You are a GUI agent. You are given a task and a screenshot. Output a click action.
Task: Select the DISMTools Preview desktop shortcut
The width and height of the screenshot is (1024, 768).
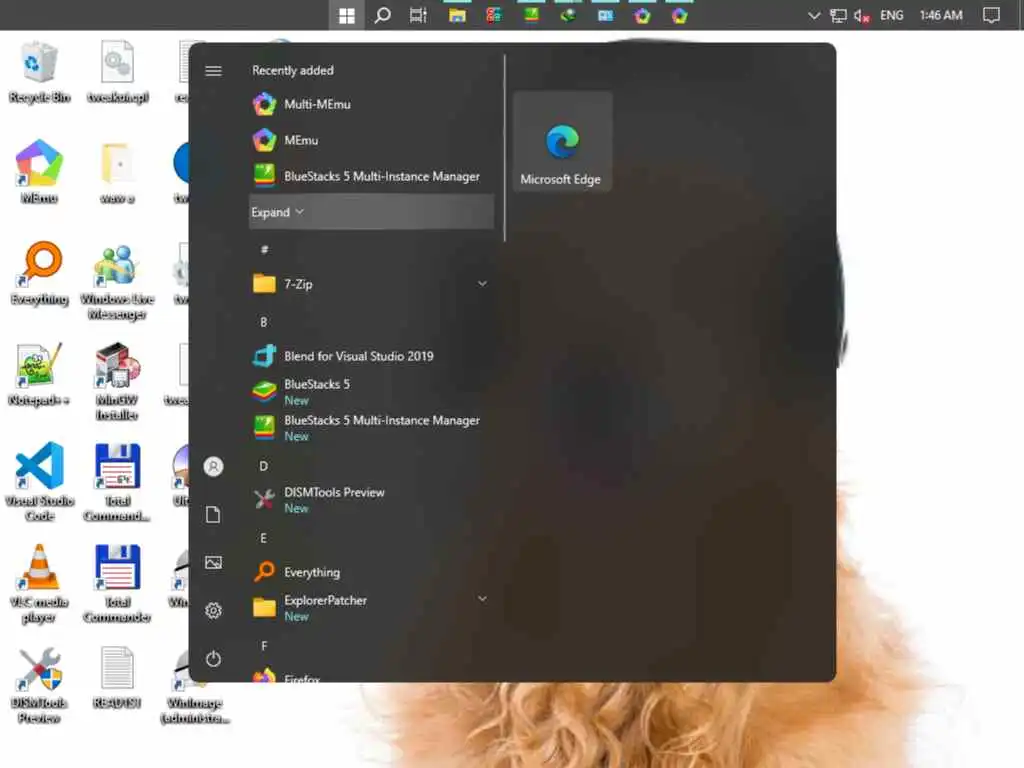coord(39,686)
